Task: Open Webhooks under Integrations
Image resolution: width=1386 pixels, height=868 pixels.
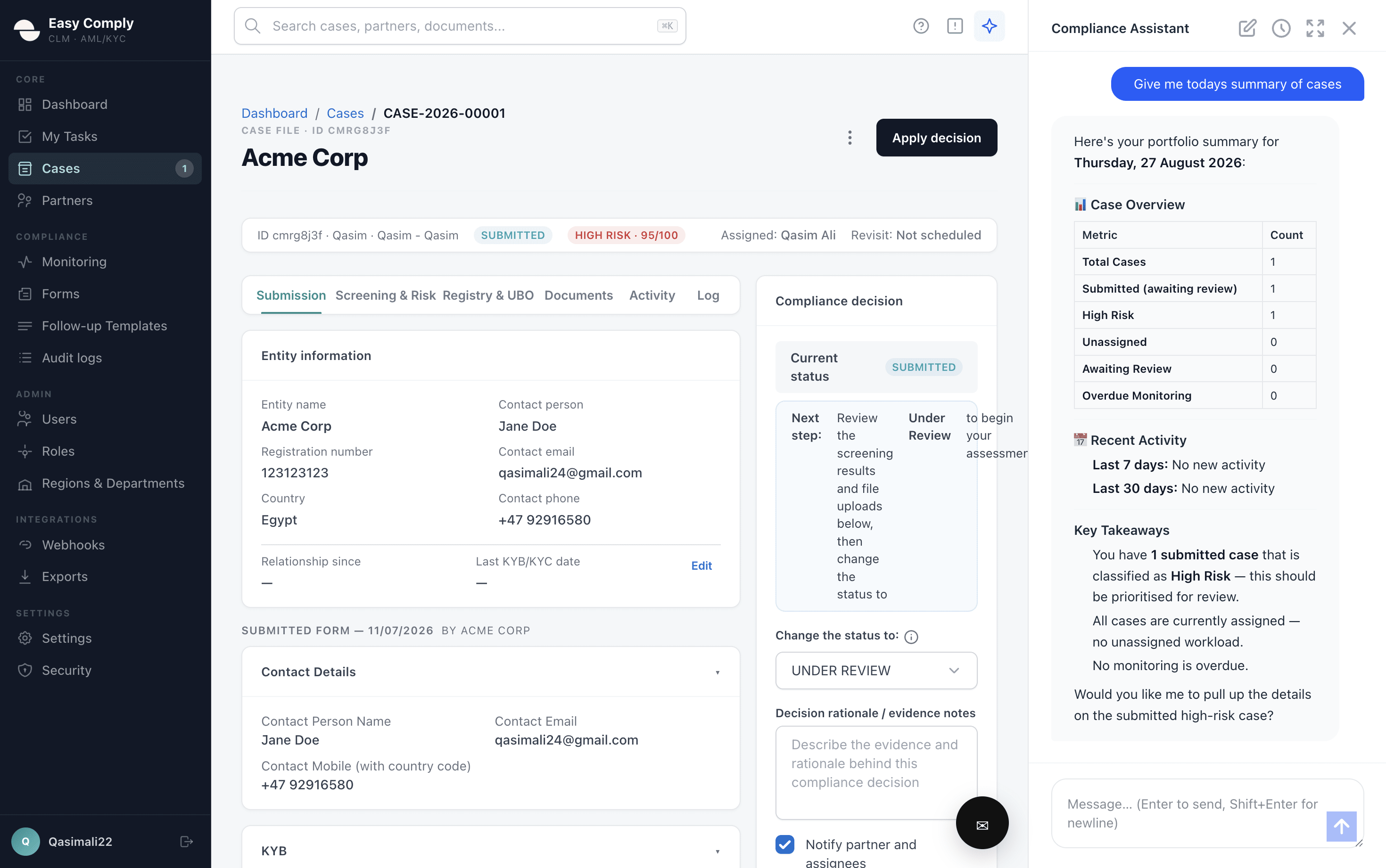Action: (x=105, y=545)
